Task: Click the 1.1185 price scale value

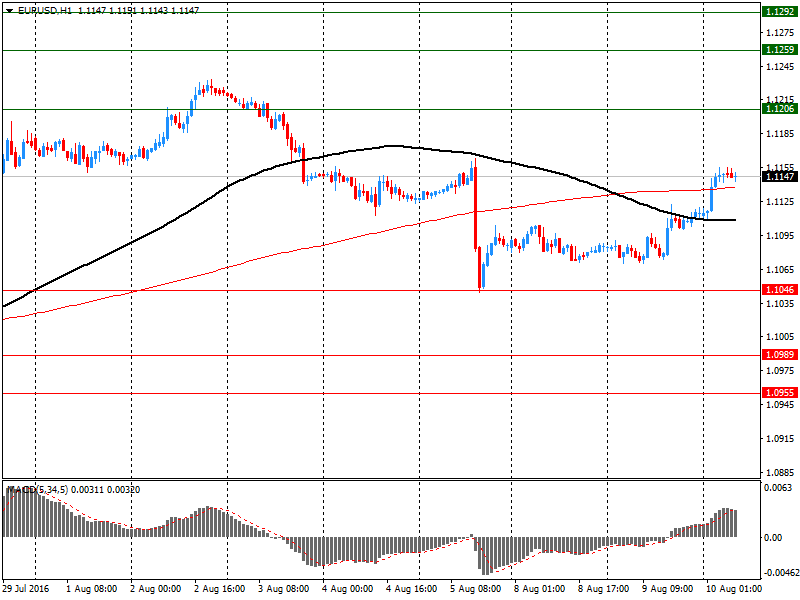Action: pyautogui.click(x=780, y=134)
